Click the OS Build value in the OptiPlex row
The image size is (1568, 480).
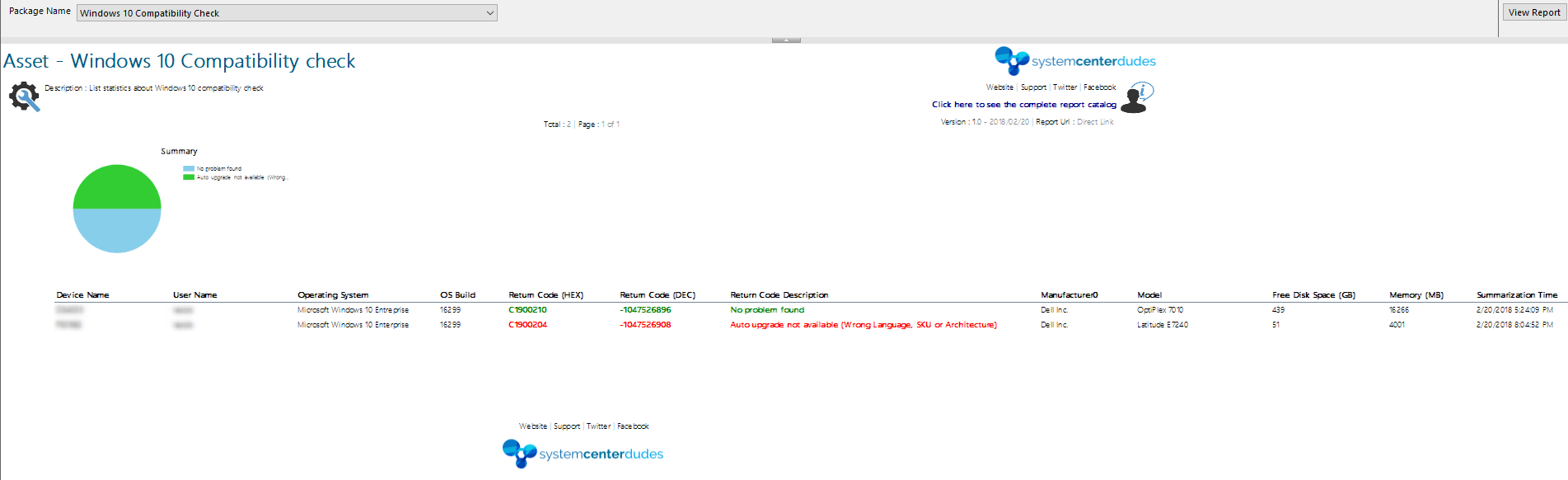[x=450, y=310]
